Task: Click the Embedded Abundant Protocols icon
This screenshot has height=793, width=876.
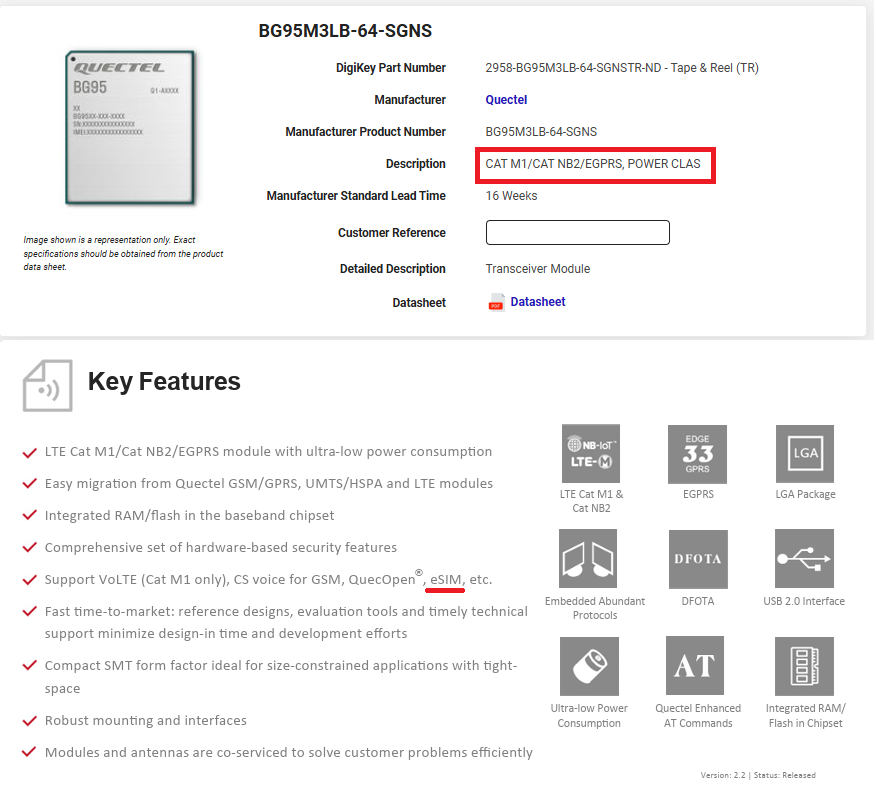Action: point(588,559)
